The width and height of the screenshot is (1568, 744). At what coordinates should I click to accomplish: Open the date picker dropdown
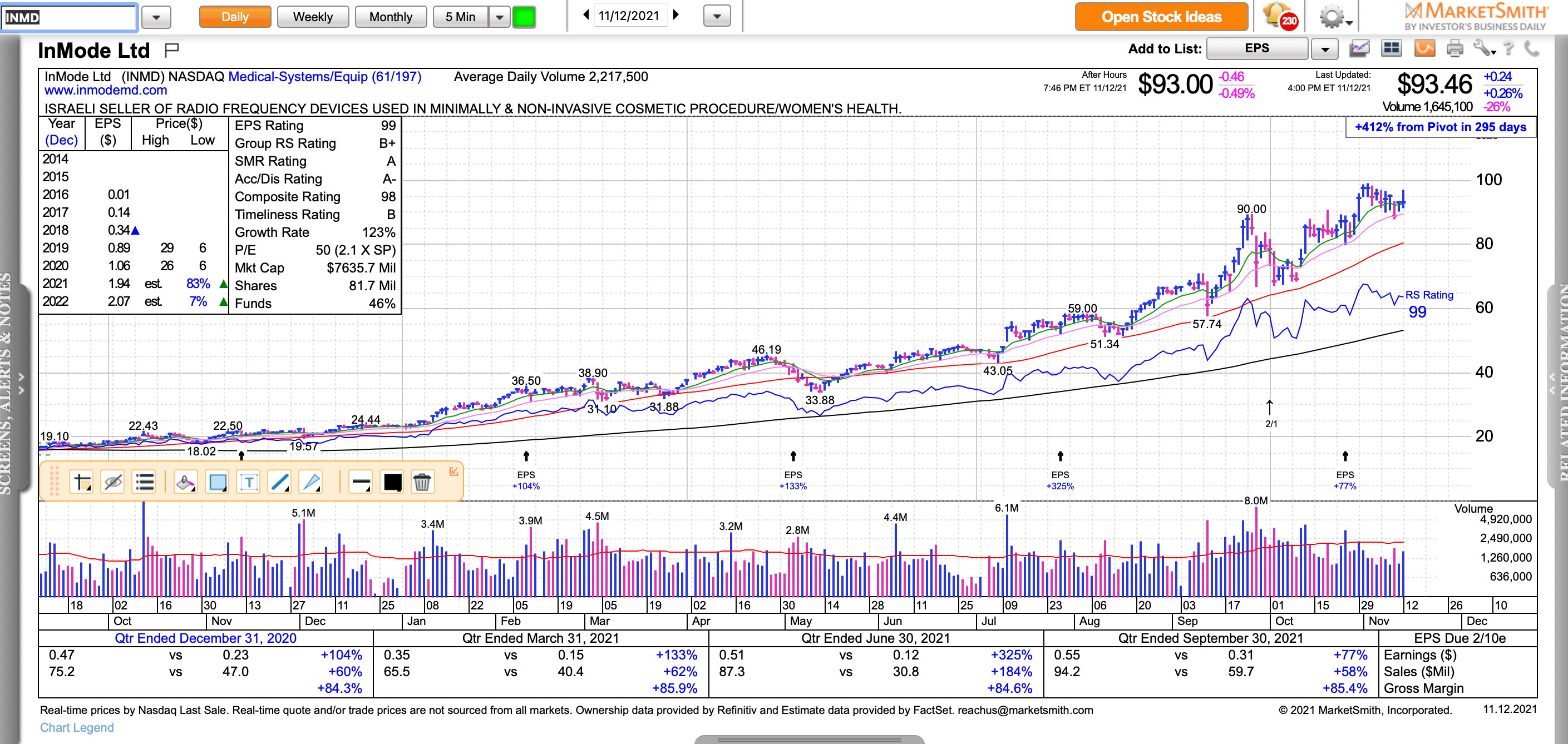[x=717, y=16]
